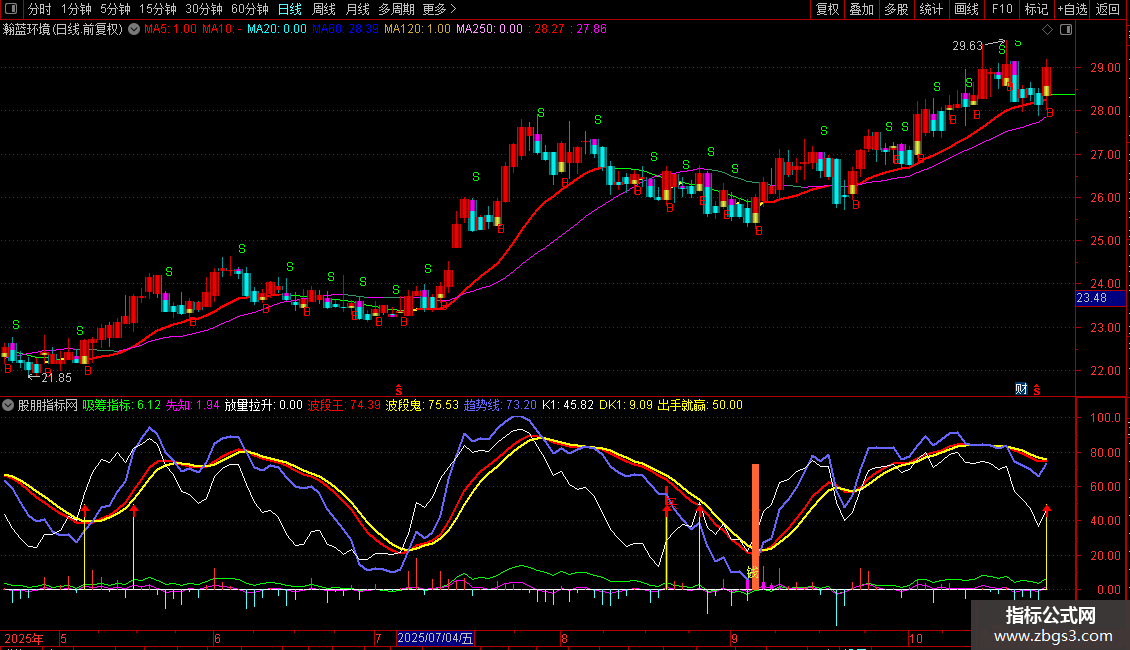Click the 复权 adjustment button
The image size is (1130, 650).
(827, 9)
